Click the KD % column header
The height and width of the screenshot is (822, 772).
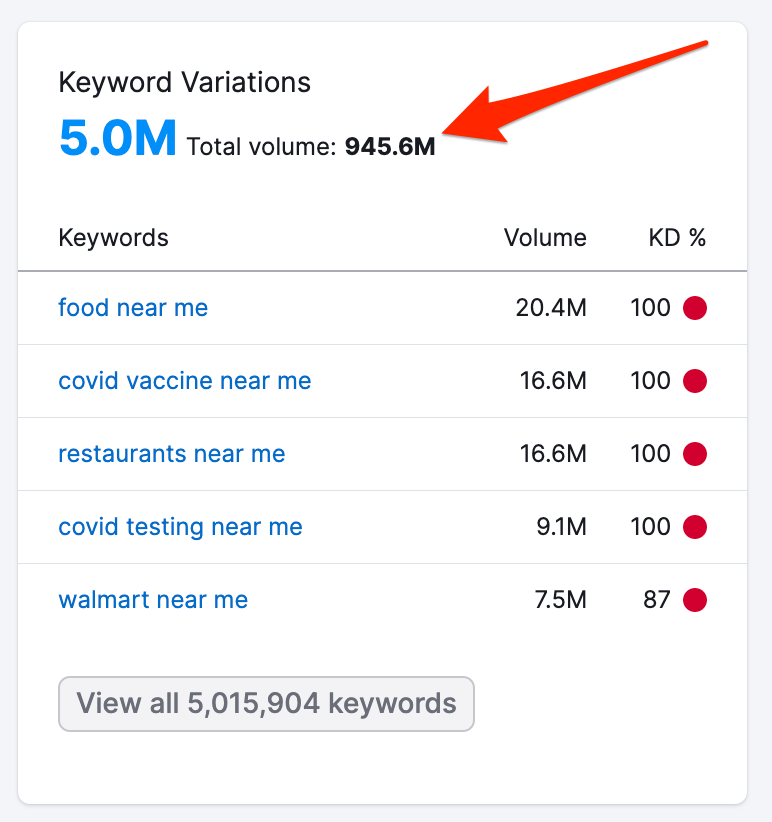(x=677, y=238)
